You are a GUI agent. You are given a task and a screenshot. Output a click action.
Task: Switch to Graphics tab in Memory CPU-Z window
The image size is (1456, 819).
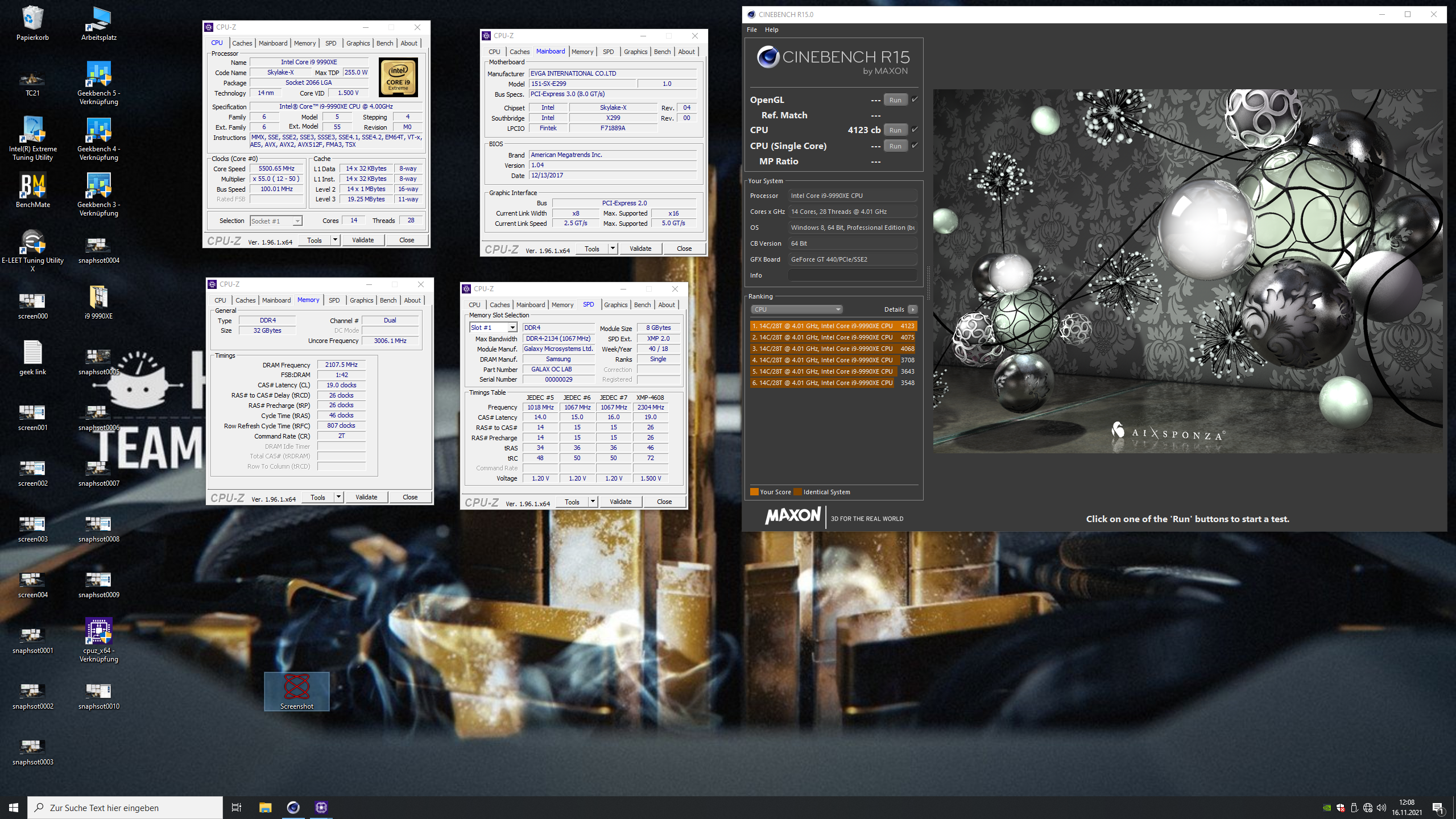pyautogui.click(x=361, y=300)
